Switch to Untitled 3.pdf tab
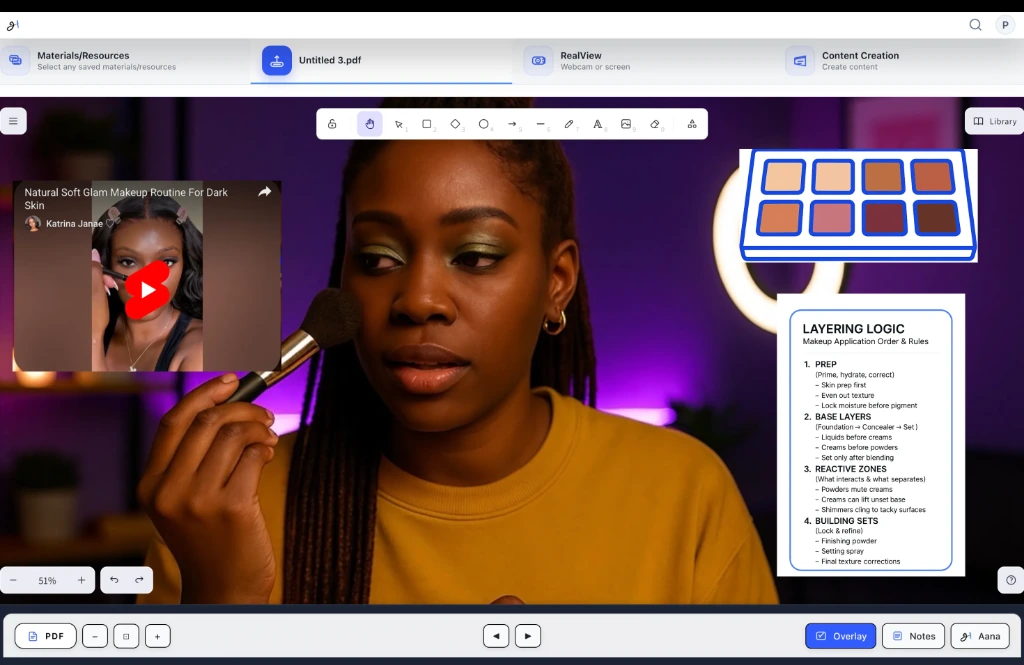This screenshot has height=665, width=1024. click(381, 61)
